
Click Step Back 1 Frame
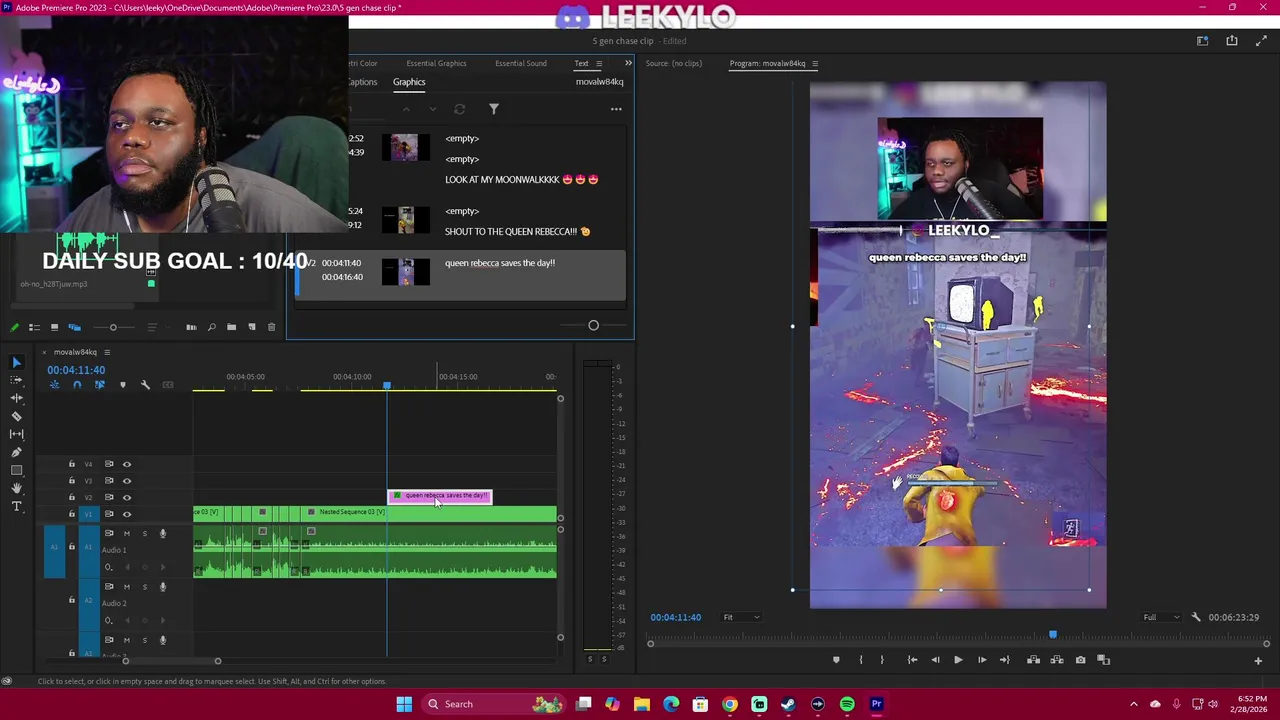[935, 660]
